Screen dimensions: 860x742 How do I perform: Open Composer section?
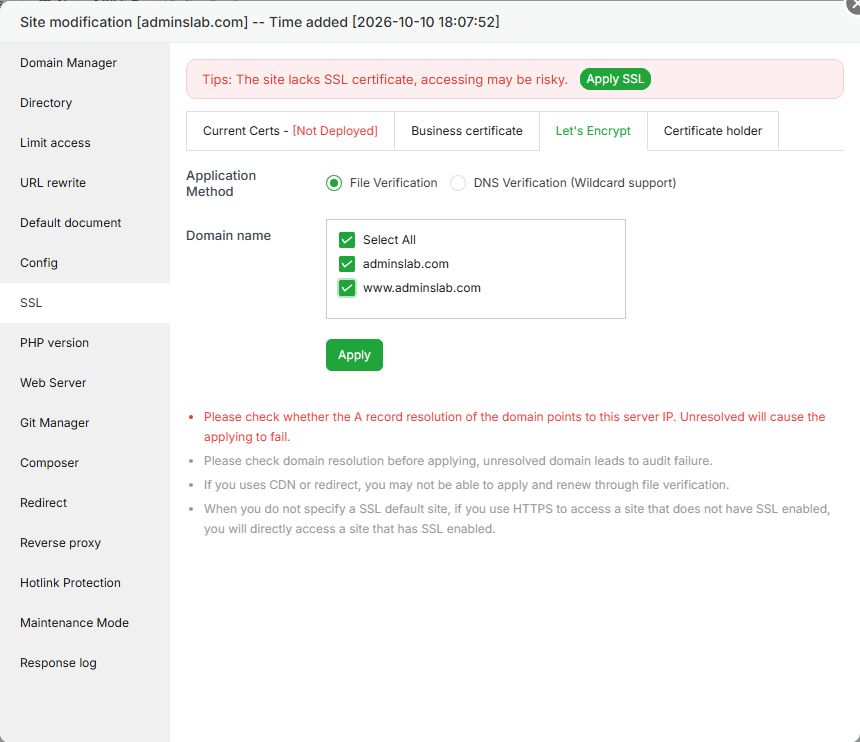[x=85, y=463]
